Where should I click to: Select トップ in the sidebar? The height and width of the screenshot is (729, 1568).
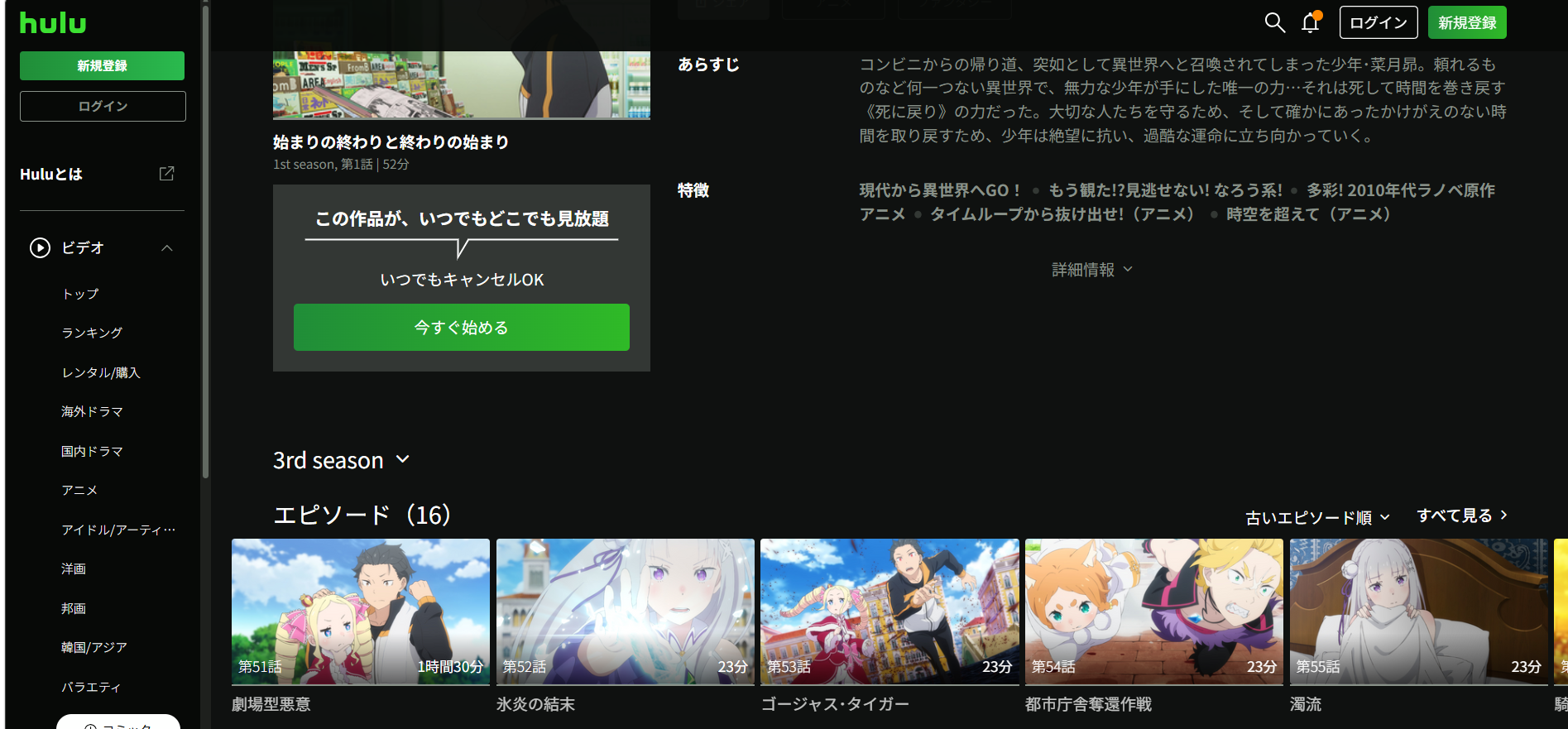pyautogui.click(x=80, y=294)
